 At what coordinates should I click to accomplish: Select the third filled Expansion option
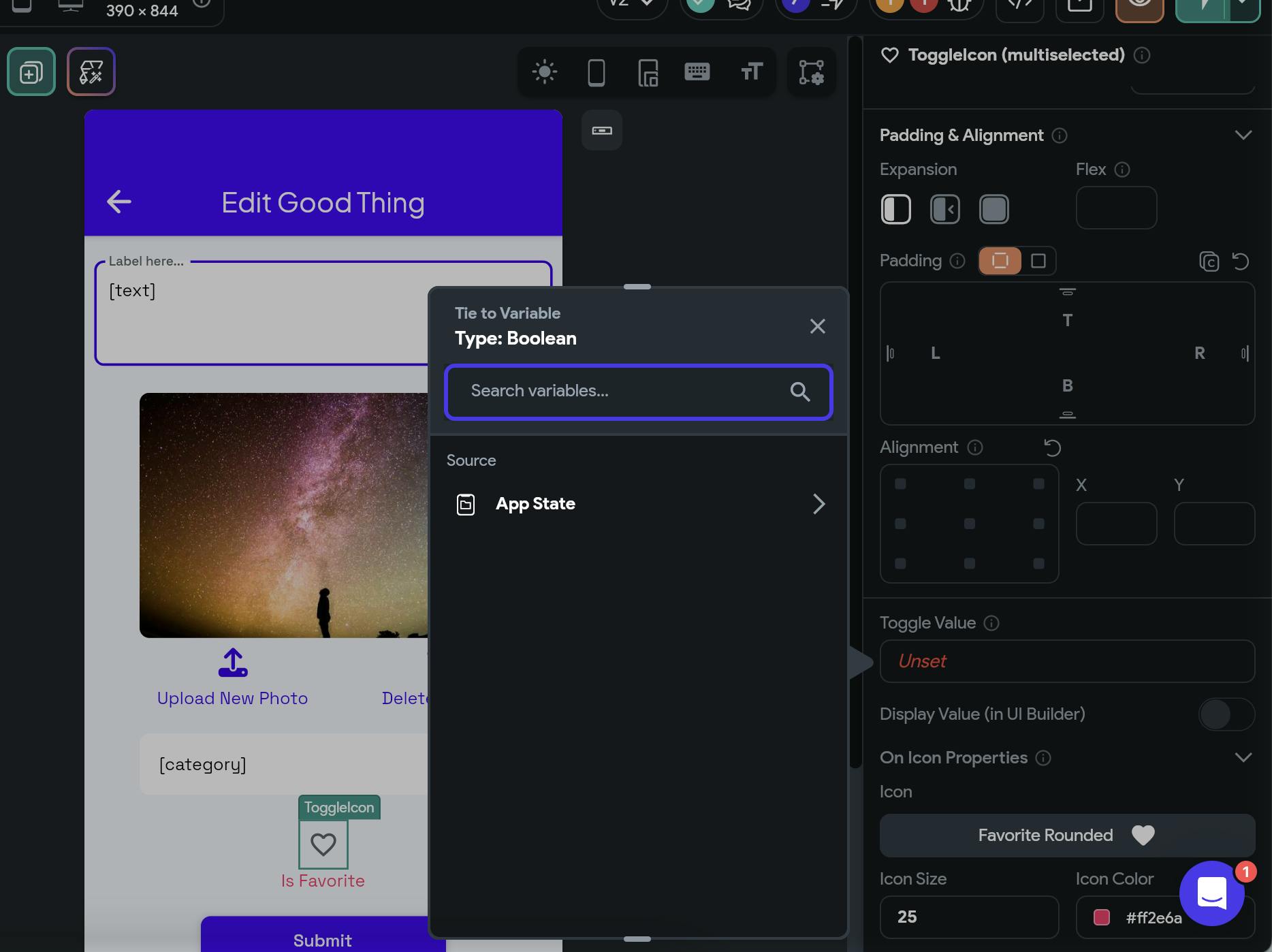pyautogui.click(x=994, y=209)
